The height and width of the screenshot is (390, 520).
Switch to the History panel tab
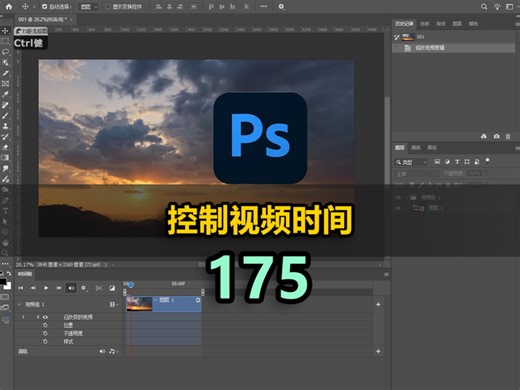[x=404, y=24]
